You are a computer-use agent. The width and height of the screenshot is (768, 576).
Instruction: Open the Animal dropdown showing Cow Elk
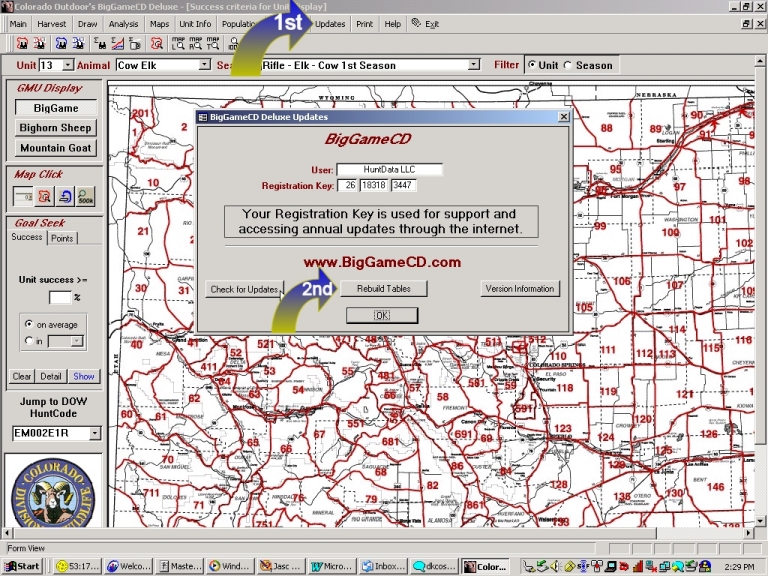tap(205, 65)
